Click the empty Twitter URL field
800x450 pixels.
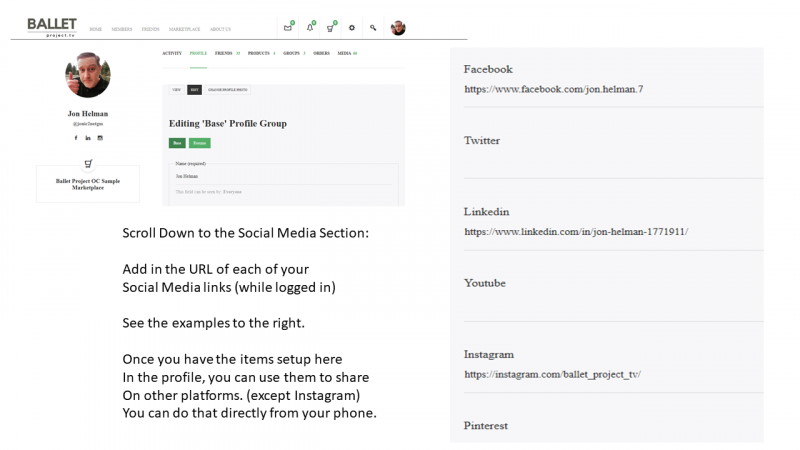pyautogui.click(x=613, y=163)
